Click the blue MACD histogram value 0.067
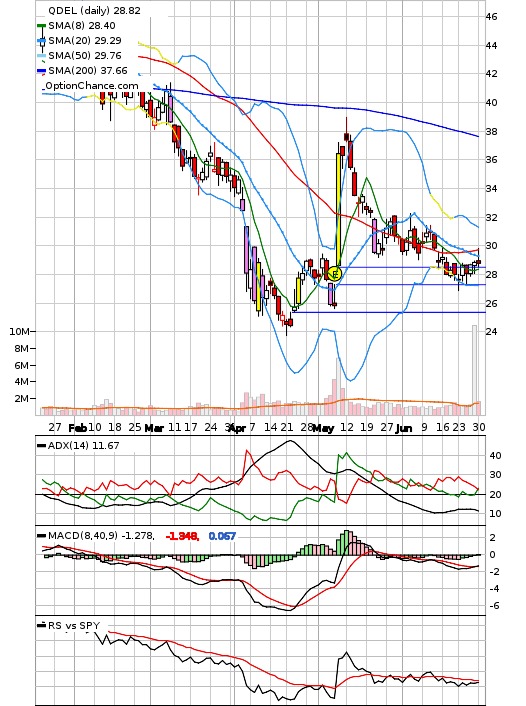 pyautogui.click(x=222, y=536)
